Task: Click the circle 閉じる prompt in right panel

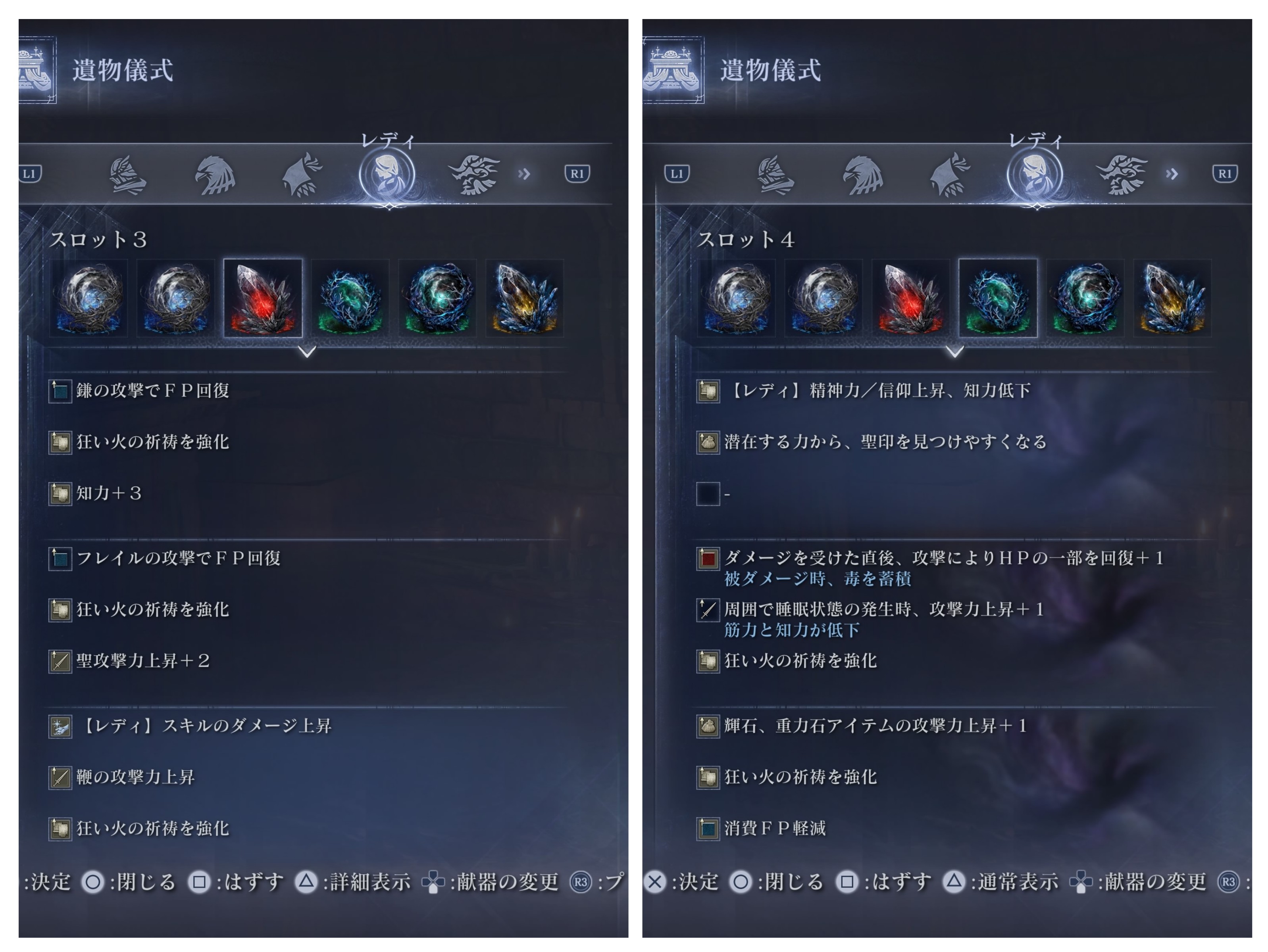Action: click(x=776, y=881)
